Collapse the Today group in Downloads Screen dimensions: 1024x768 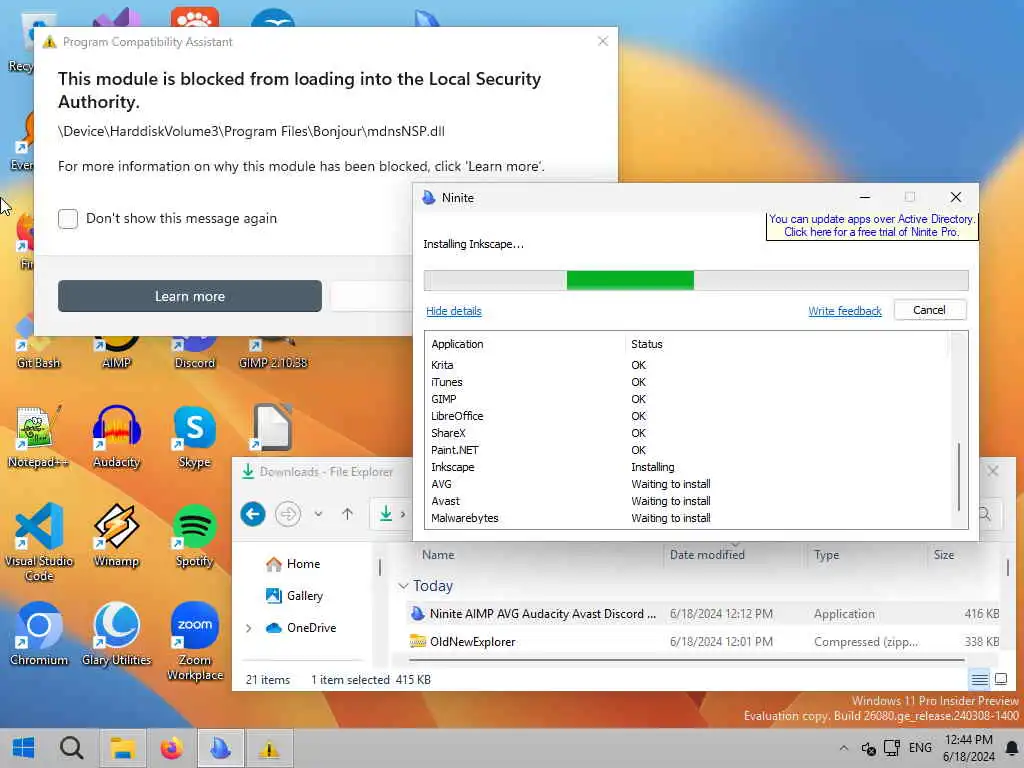click(x=403, y=586)
